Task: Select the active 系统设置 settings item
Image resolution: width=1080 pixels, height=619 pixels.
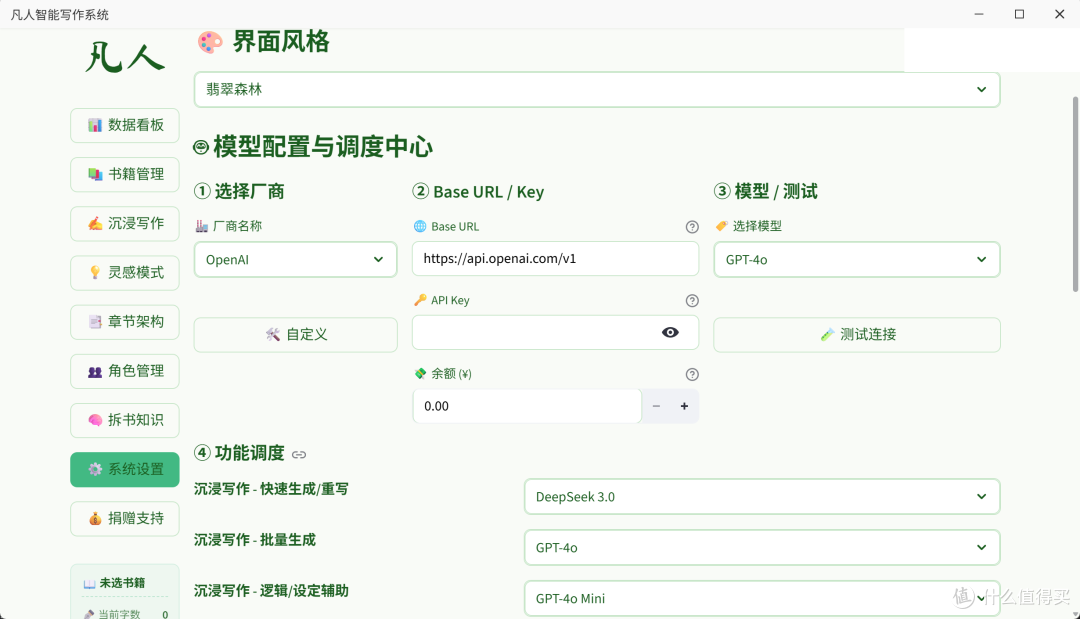Action: pyautogui.click(x=125, y=470)
